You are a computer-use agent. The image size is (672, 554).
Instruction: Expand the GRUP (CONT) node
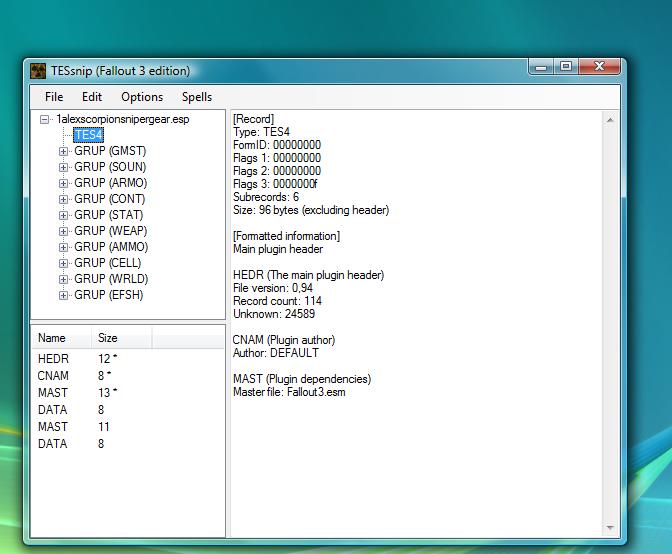[x=63, y=199]
